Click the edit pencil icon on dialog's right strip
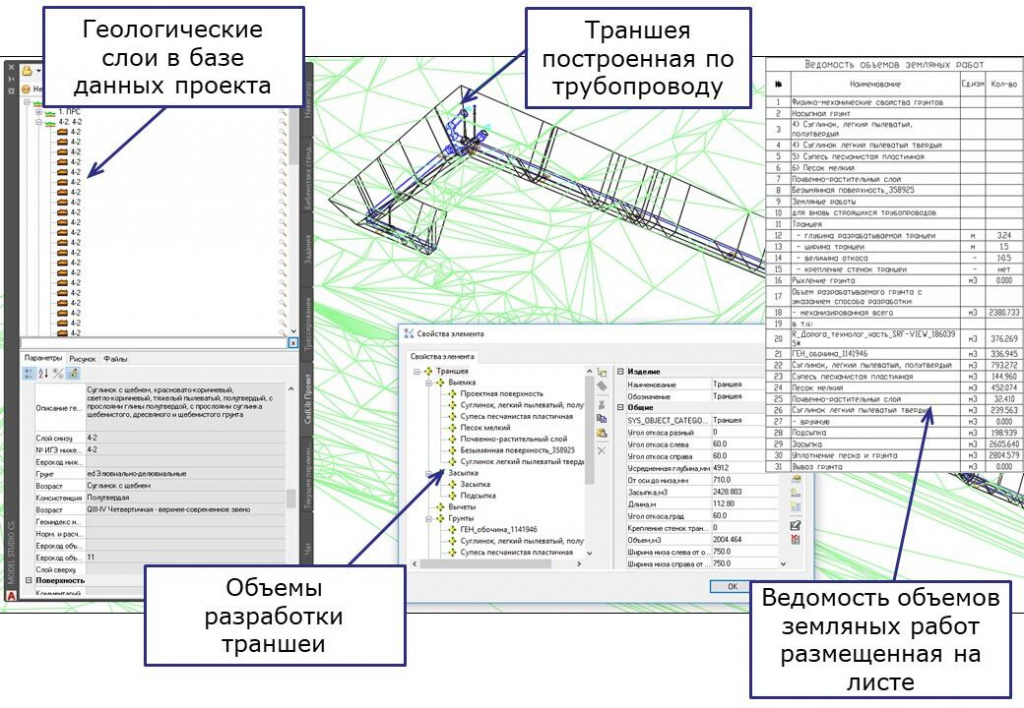Image resolution: width=1024 pixels, height=708 pixels. [x=795, y=525]
